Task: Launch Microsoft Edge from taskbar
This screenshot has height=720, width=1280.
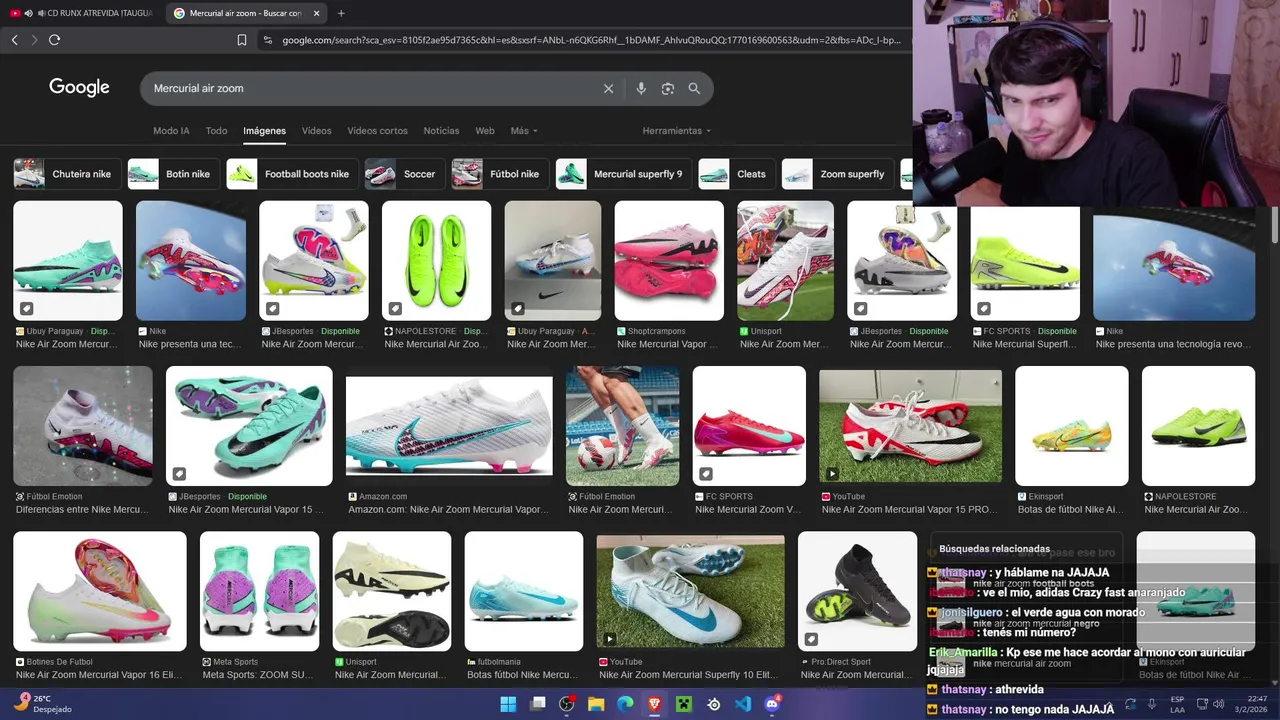Action: [625, 704]
